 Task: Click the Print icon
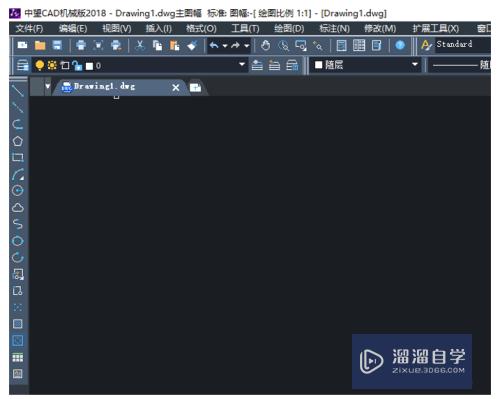[x=81, y=45]
